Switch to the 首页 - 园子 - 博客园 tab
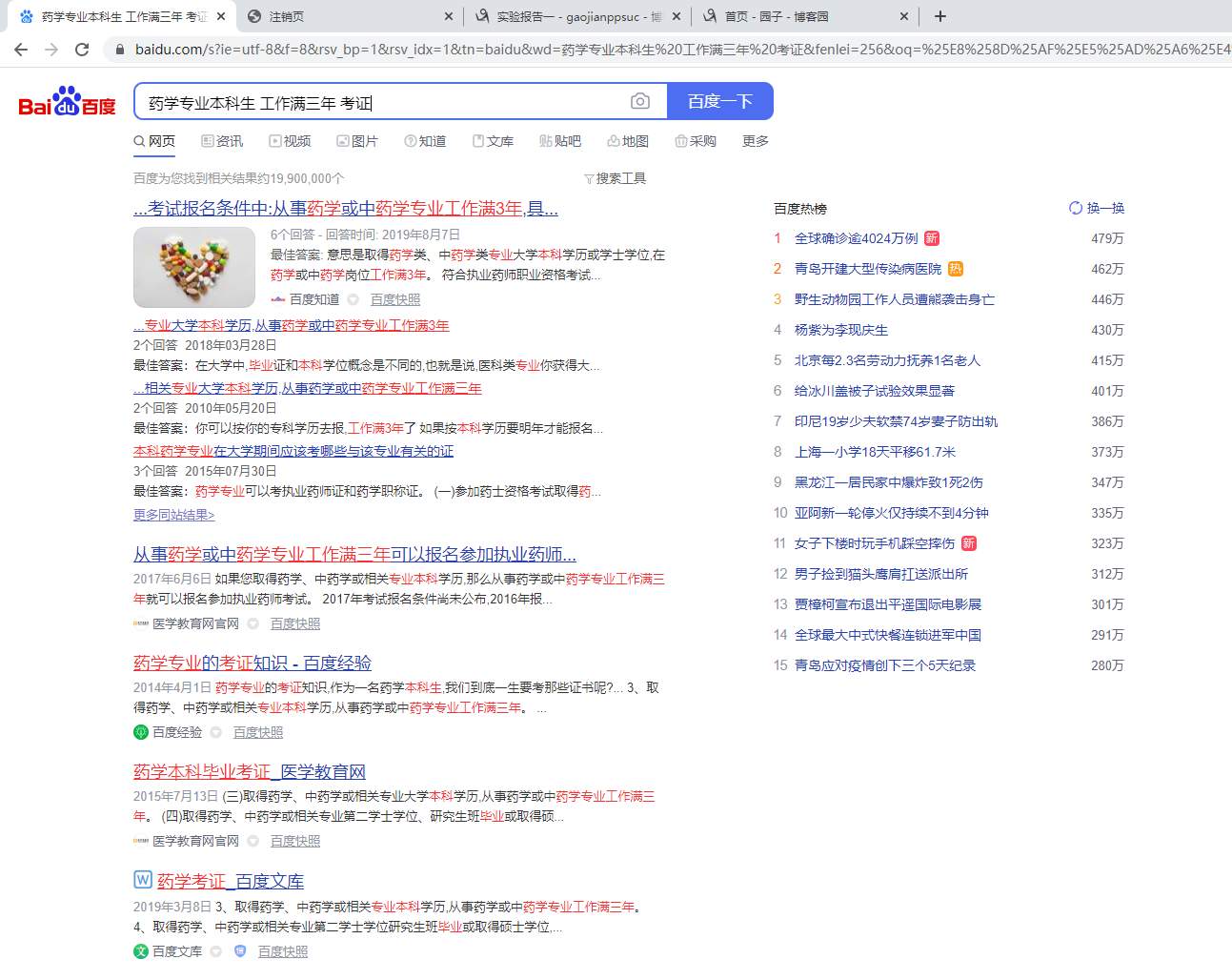The width and height of the screenshot is (1232, 980). point(805,16)
